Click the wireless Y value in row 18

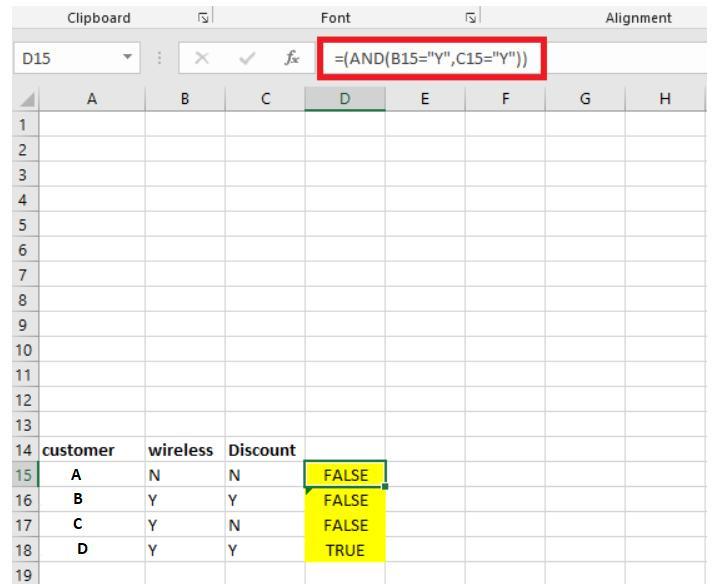185,549
